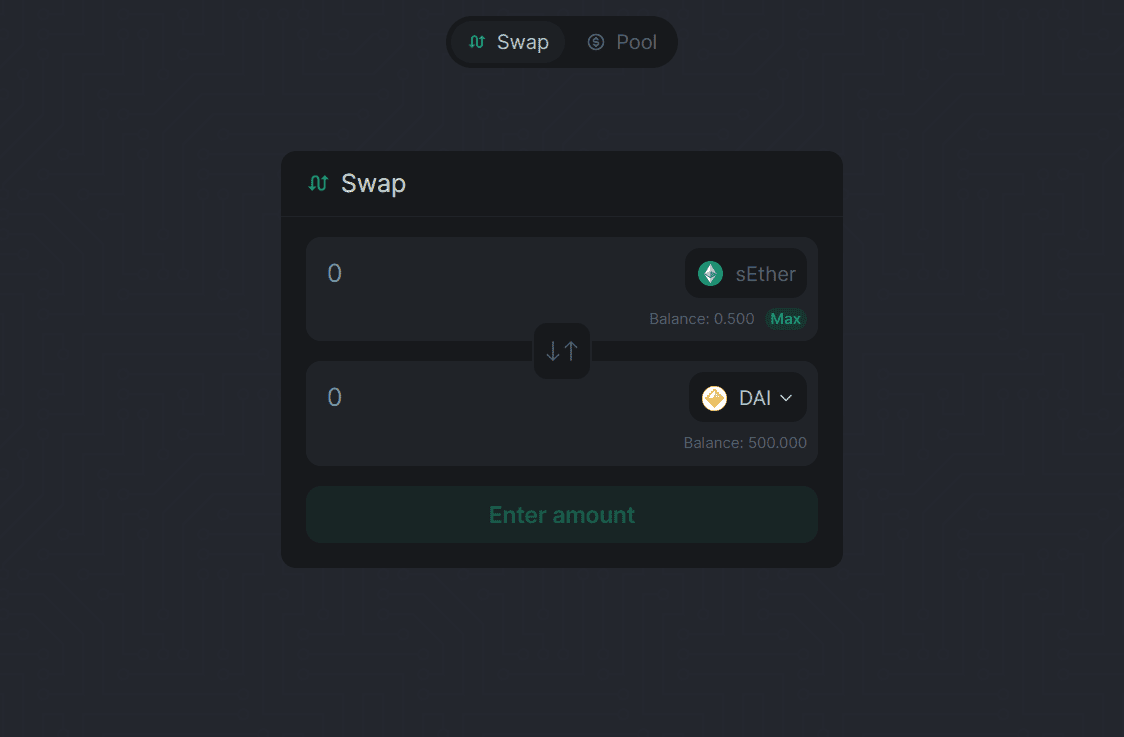1124x737 pixels.
Task: Click the DAI balance label
Action: point(745,442)
